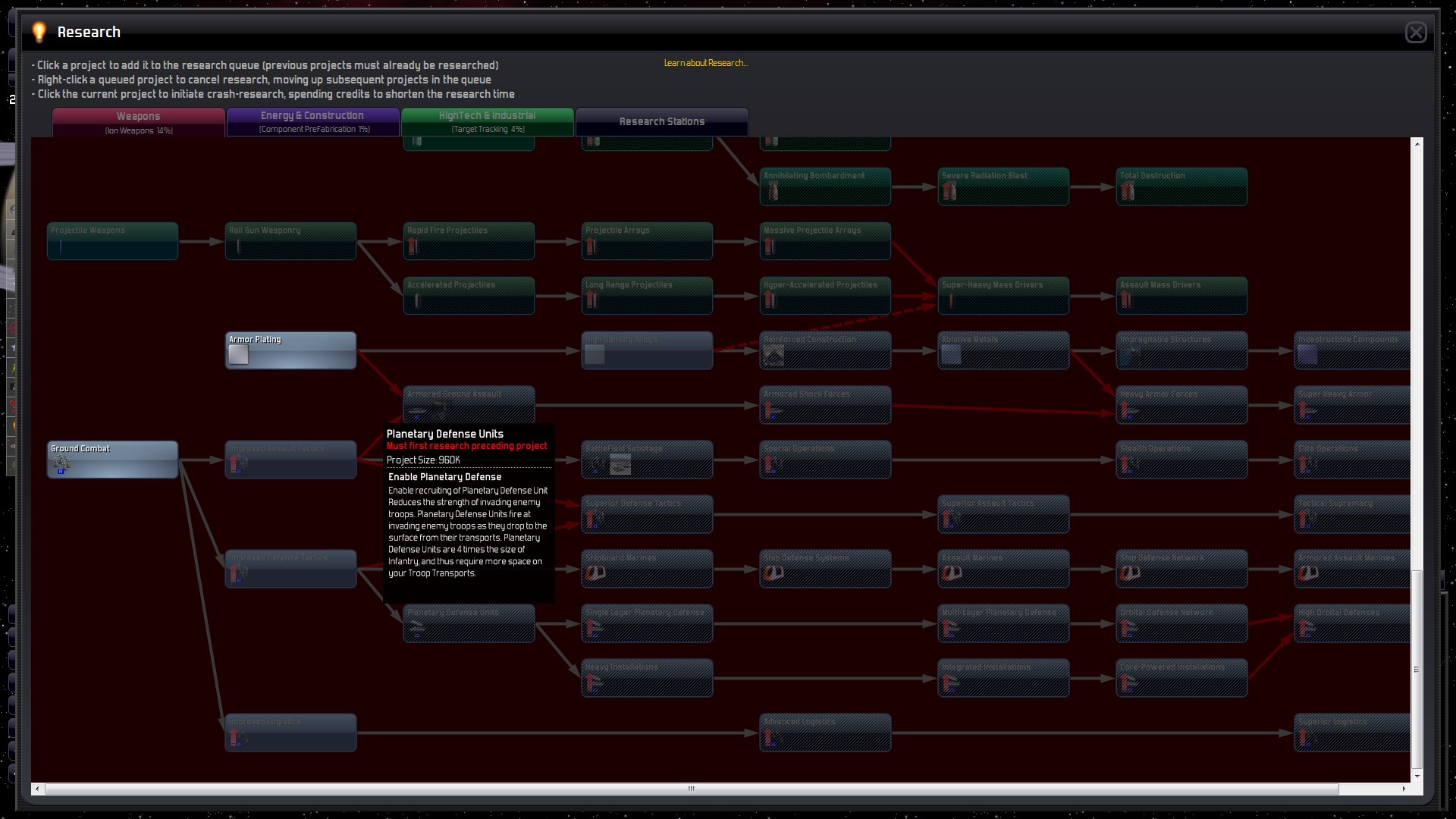Click the High Density Alloys icon
This screenshot has width=1456, height=819.
click(595, 354)
